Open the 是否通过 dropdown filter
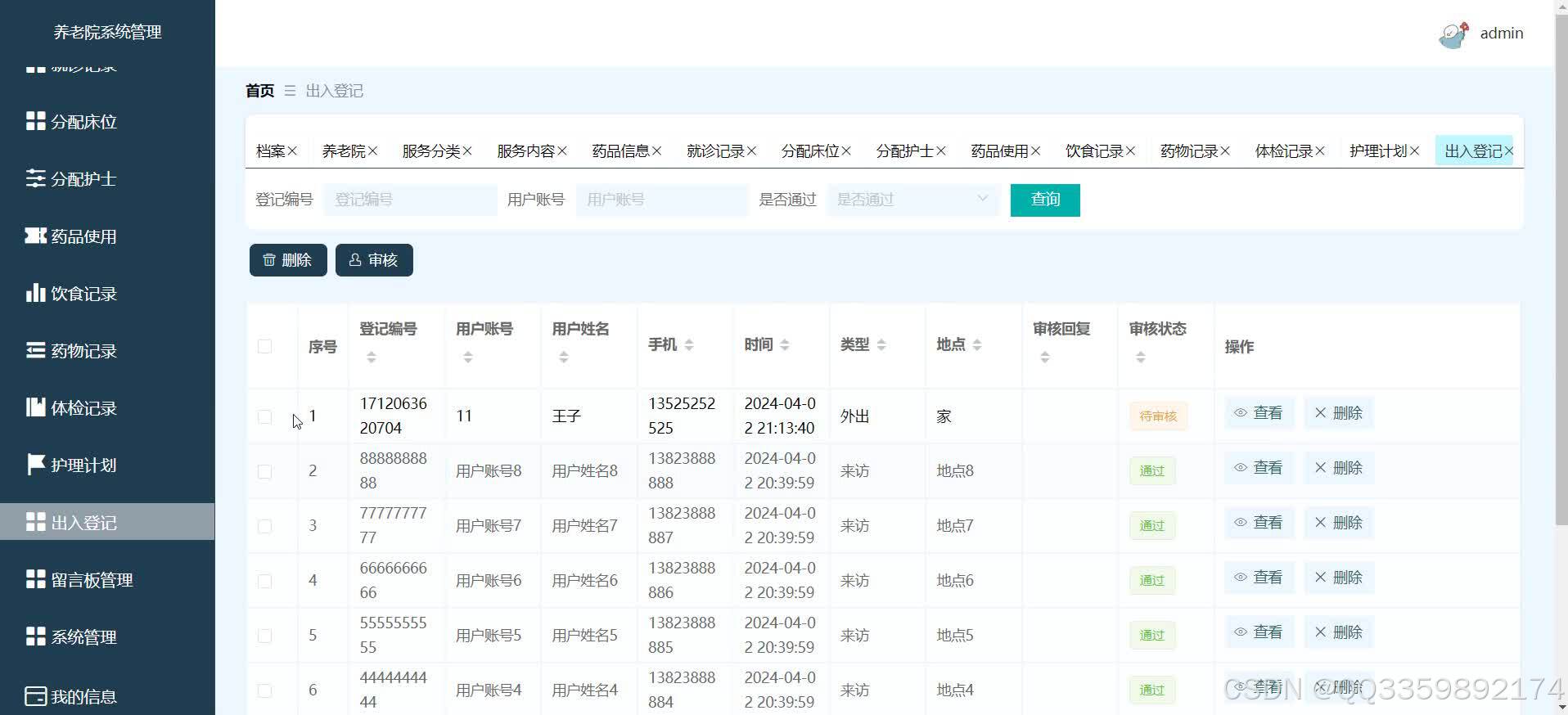1568x715 pixels. [x=912, y=200]
